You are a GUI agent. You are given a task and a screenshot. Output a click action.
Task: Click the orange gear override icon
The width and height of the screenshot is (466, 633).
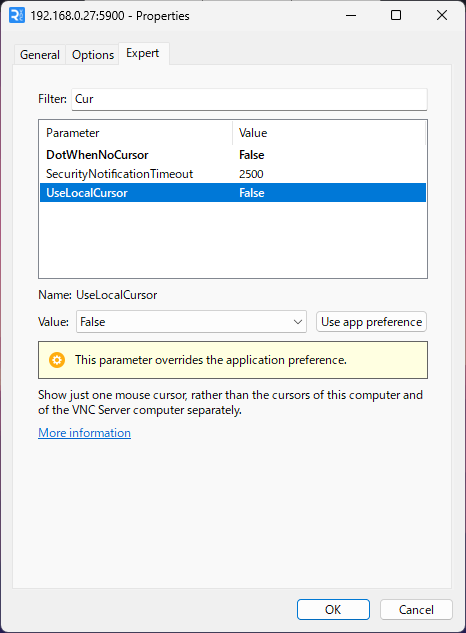click(57, 360)
